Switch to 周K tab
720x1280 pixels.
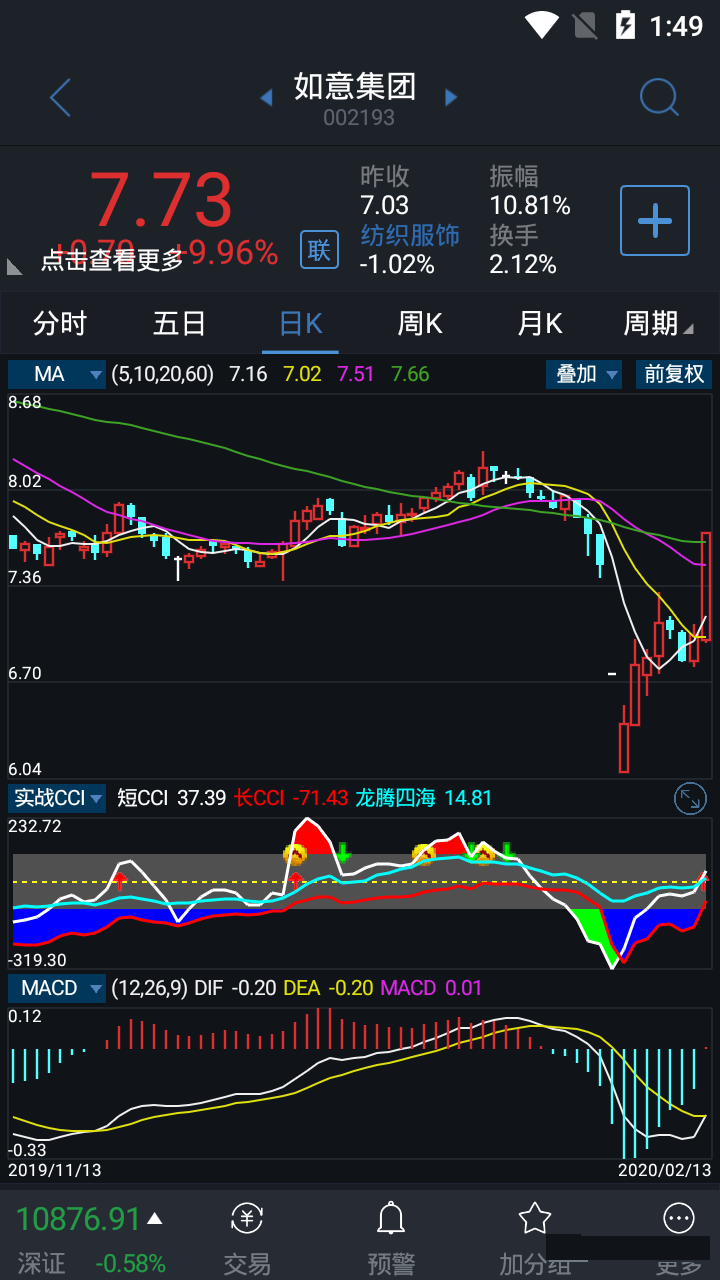(x=420, y=323)
